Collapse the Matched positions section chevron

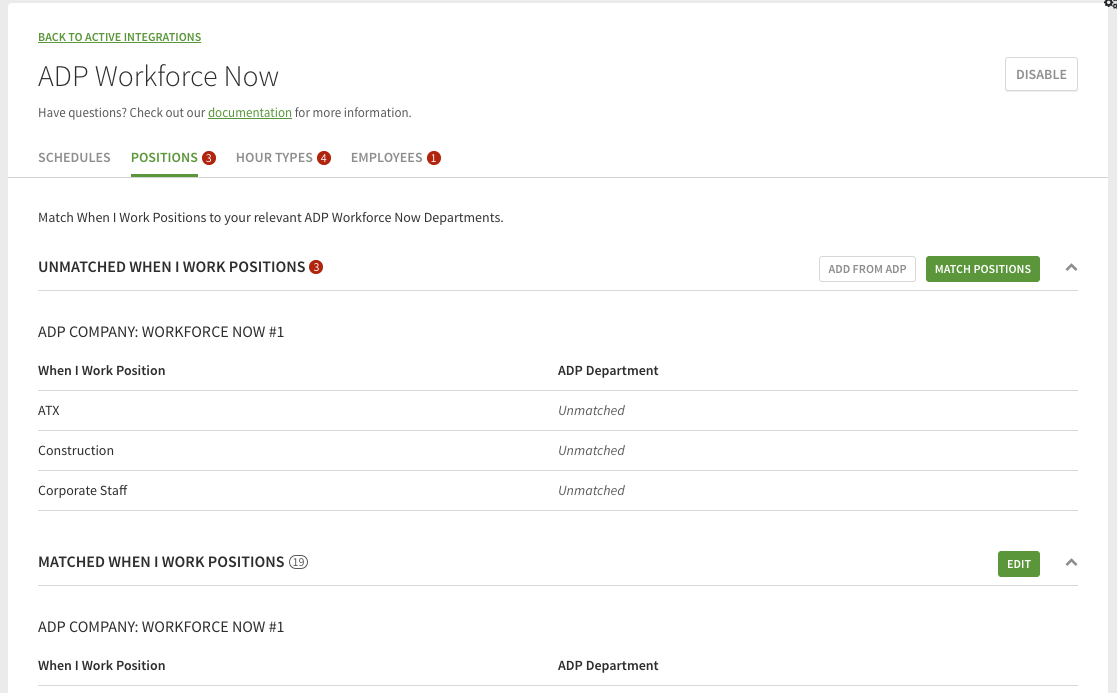[x=1071, y=563]
